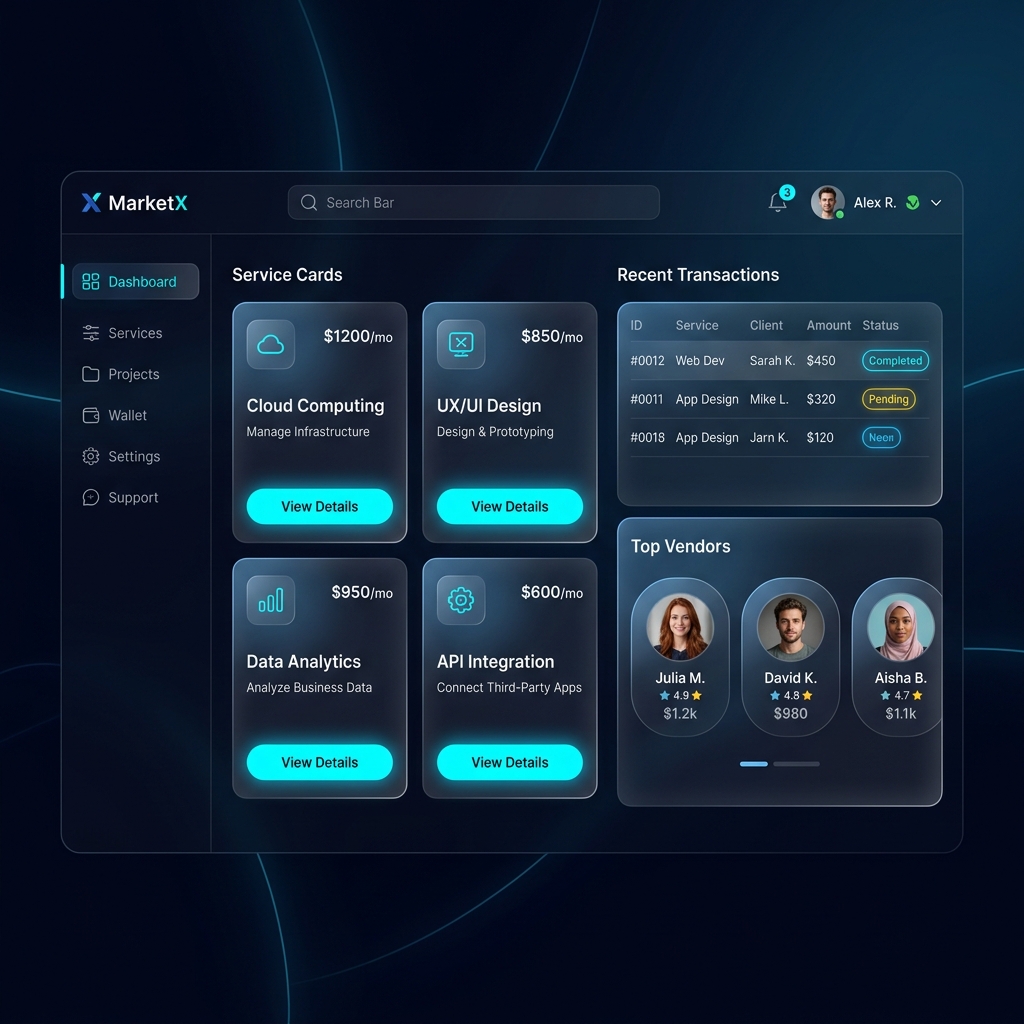Click the Web Dev service cell
1024x1024 pixels.
700,360
